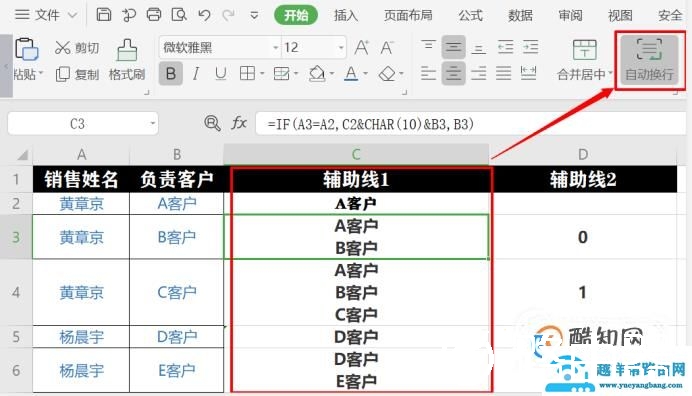This screenshot has height=396, width=692.
Task: Open the font size dropdown showing 12
Action: click(341, 47)
